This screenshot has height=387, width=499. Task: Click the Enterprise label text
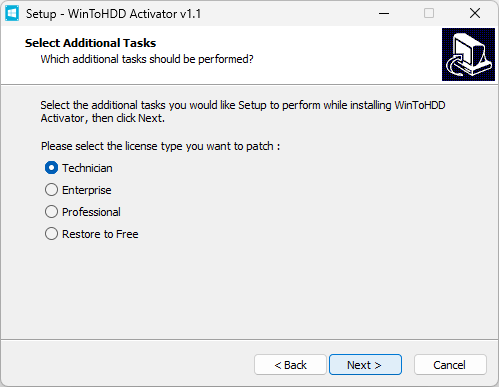[87, 190]
